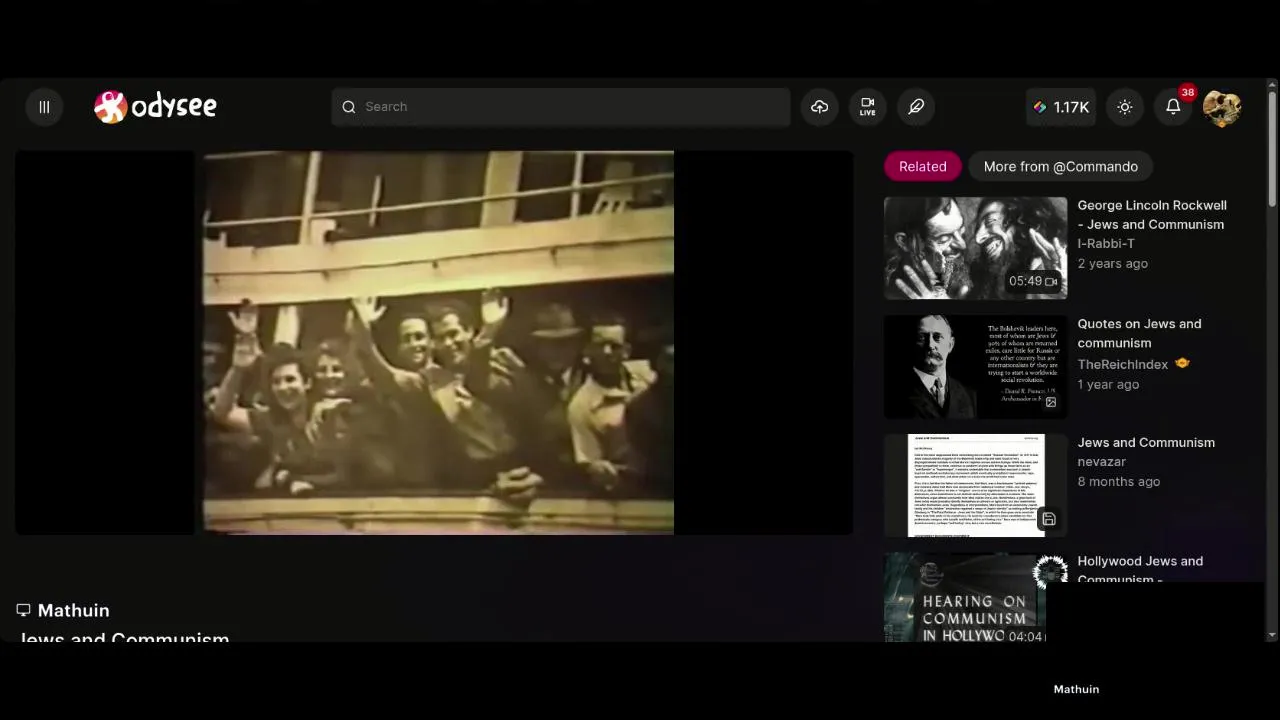
Task: Click document icon on nevazar thumbnail
Action: click(1049, 519)
